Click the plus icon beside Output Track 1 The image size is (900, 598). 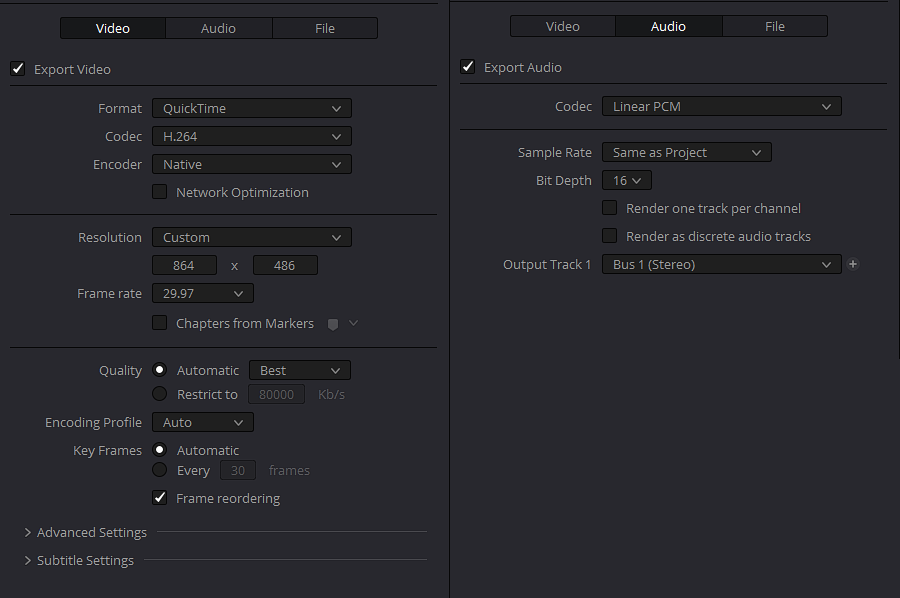(x=853, y=265)
